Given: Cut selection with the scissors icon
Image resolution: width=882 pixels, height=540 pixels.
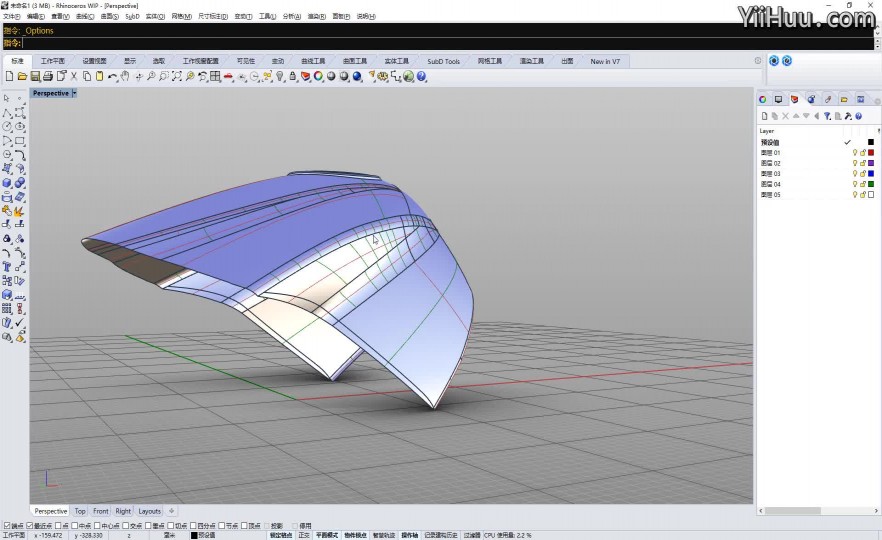Looking at the screenshot, I should (x=74, y=76).
